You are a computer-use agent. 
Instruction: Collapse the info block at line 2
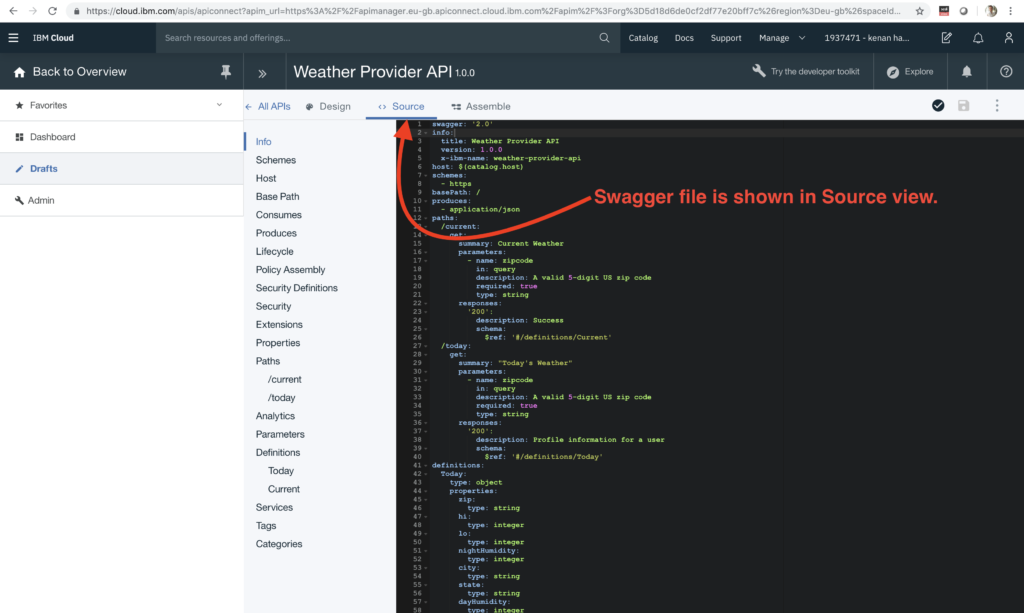coord(426,133)
